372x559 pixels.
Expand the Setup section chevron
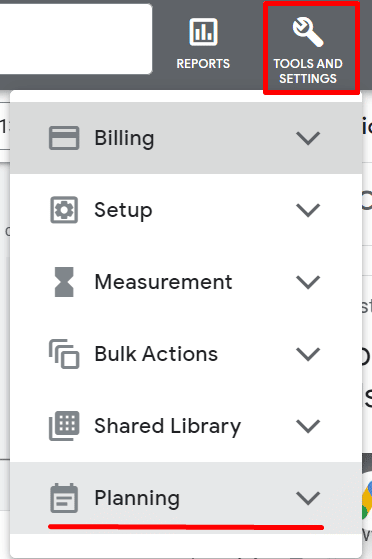coord(308,210)
